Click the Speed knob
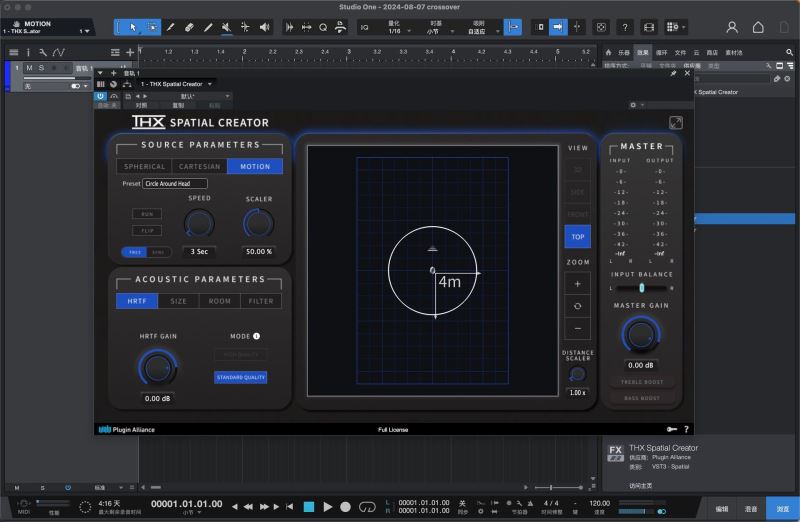This screenshot has width=800, height=522. pos(199,223)
